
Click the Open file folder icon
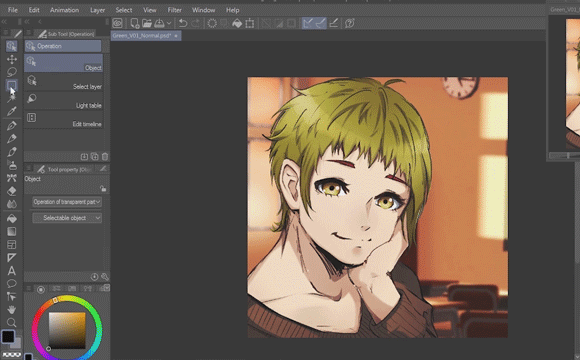[147, 23]
